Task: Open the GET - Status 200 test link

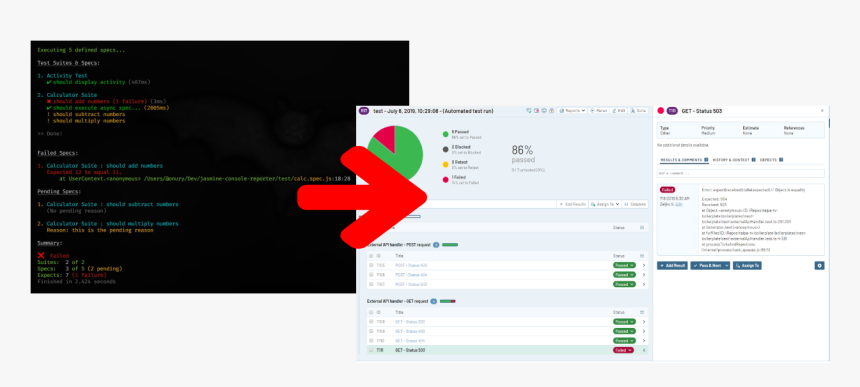Action: [x=410, y=322]
